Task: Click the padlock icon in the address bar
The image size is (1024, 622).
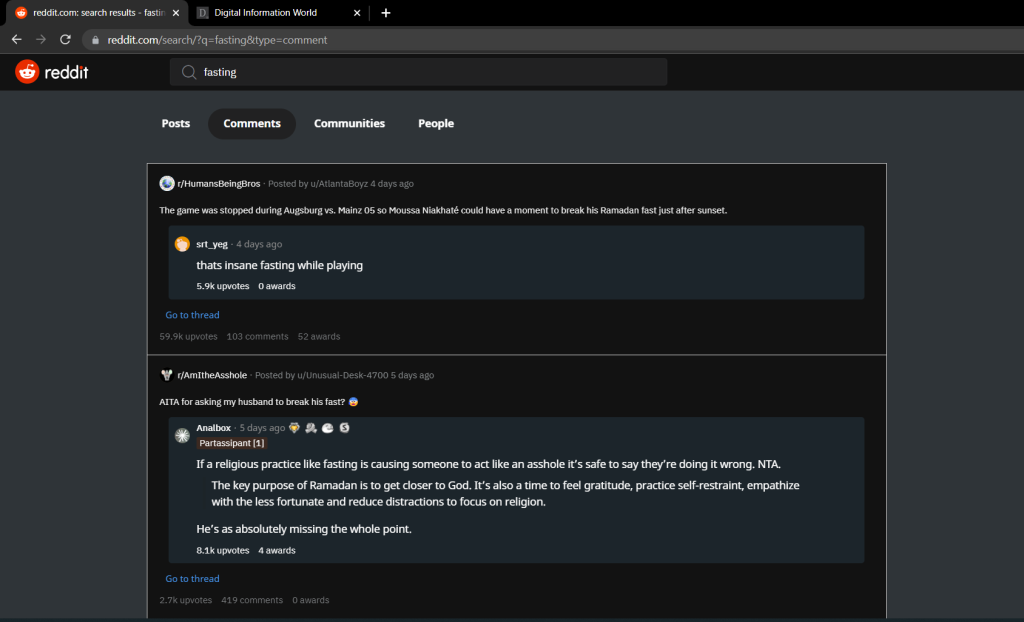Action: (x=94, y=40)
